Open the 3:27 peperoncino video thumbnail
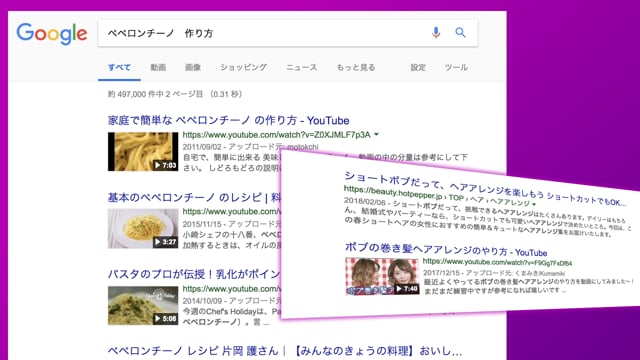The width and height of the screenshot is (640, 360). pyautogui.click(x=143, y=229)
